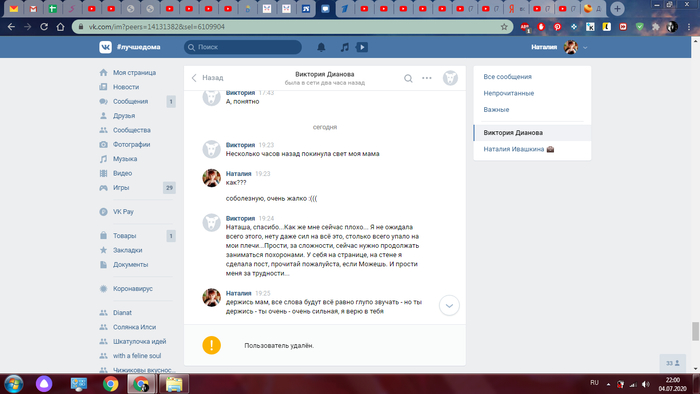
Task: Click the sender name Виктория at 19:24
Action: coord(240,218)
